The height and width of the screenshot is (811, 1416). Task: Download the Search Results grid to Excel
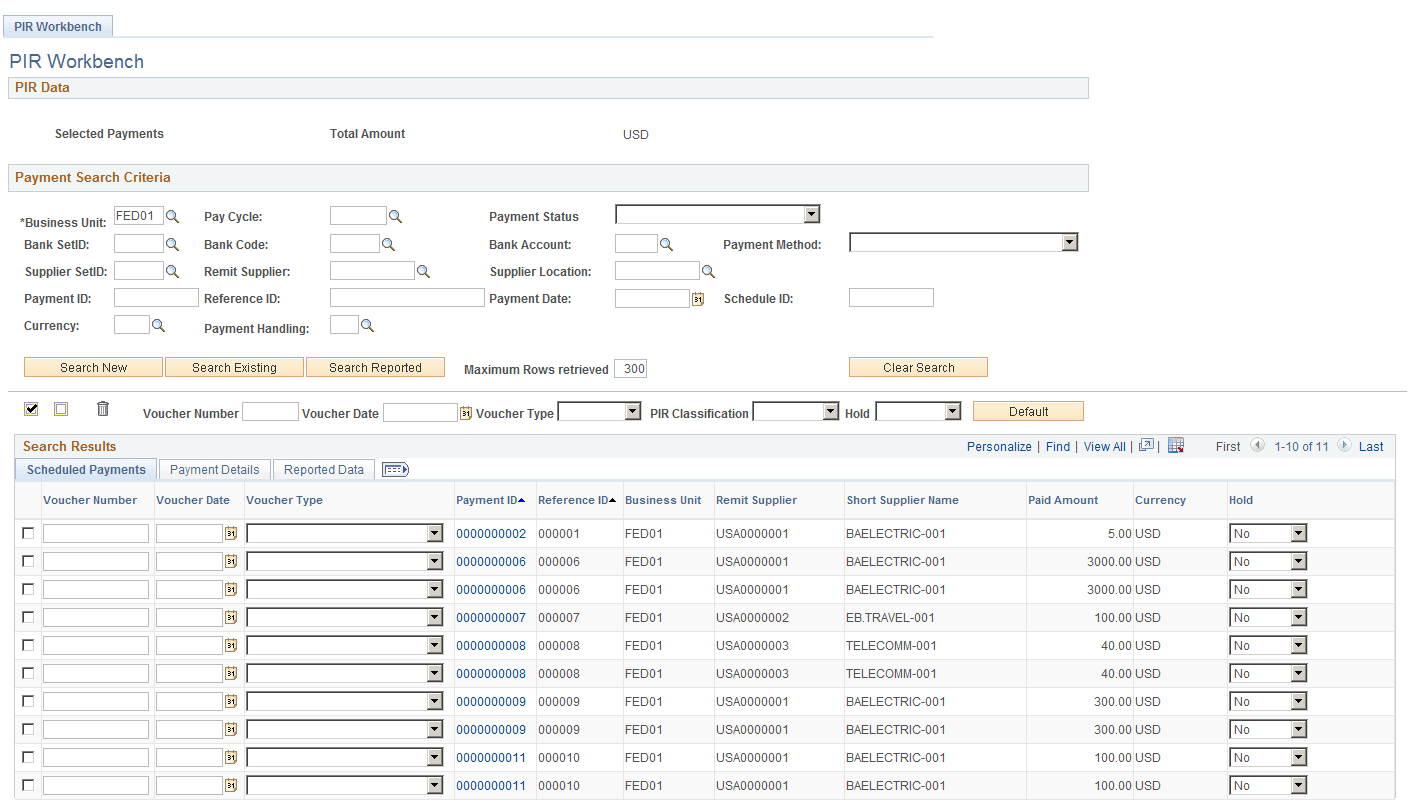pyautogui.click(x=1176, y=446)
